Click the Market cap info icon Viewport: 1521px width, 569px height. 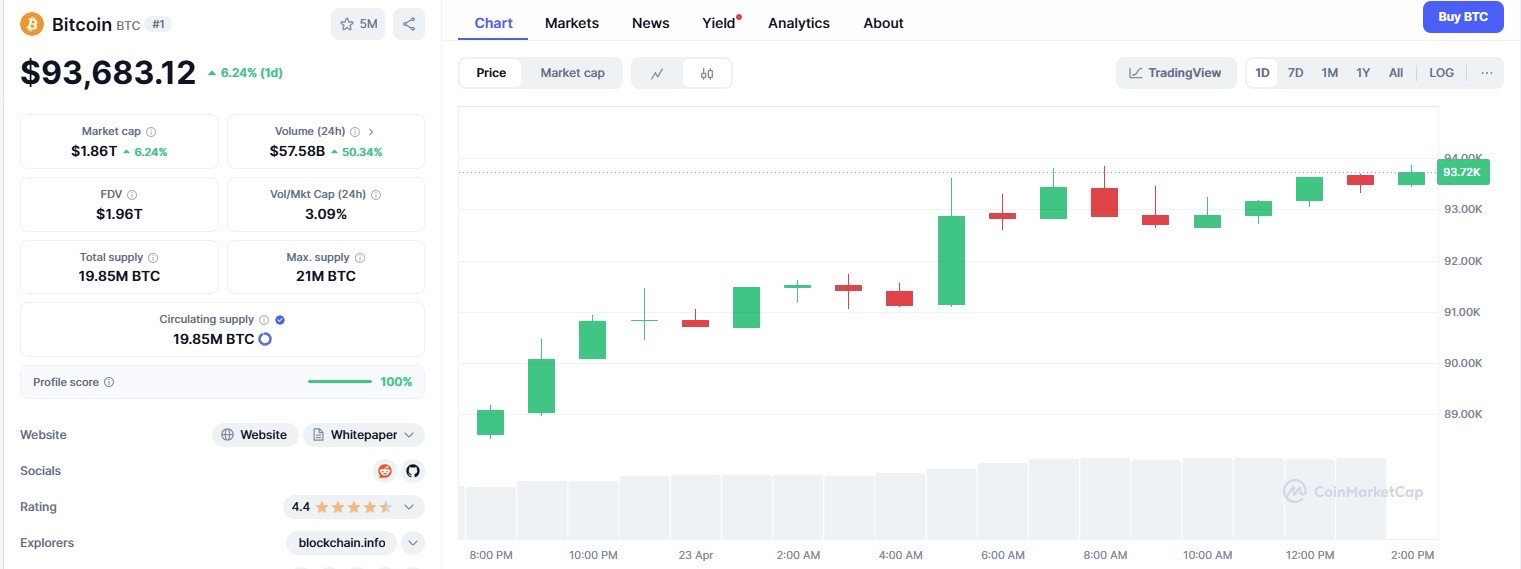pos(151,132)
